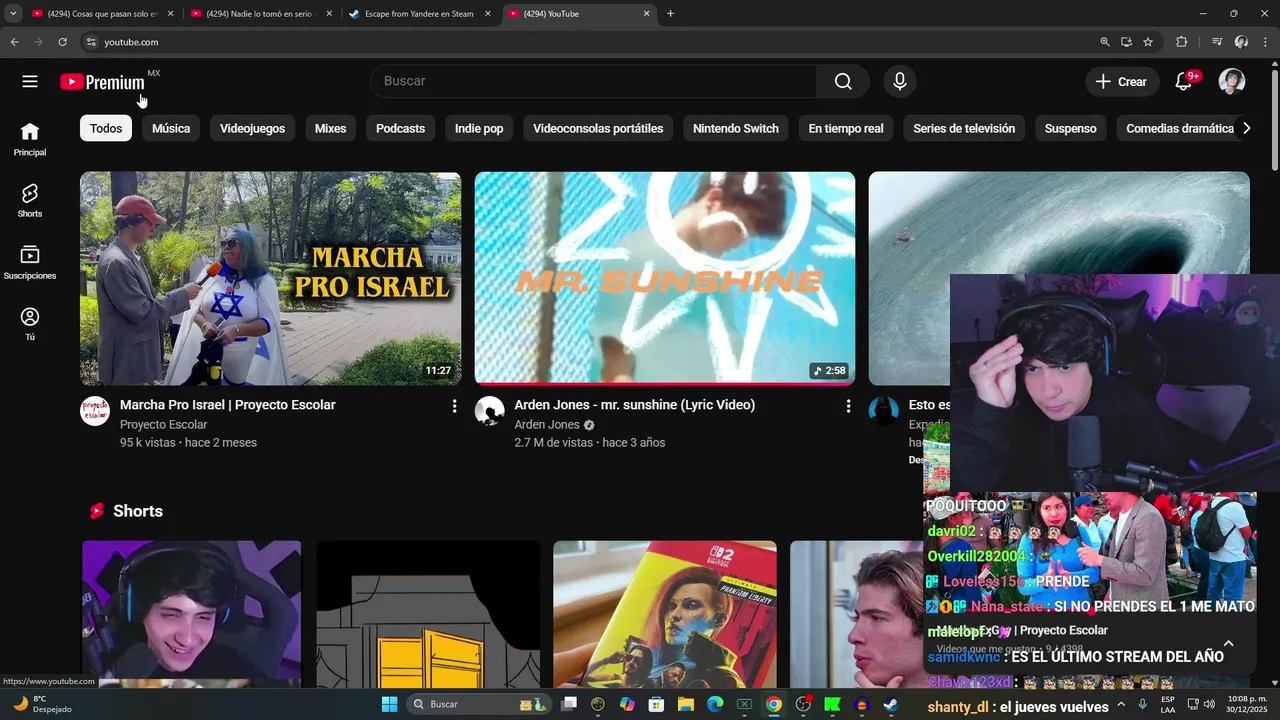Open Microsoft Edge from taskbar
The height and width of the screenshot is (720, 1280).
tap(715, 704)
